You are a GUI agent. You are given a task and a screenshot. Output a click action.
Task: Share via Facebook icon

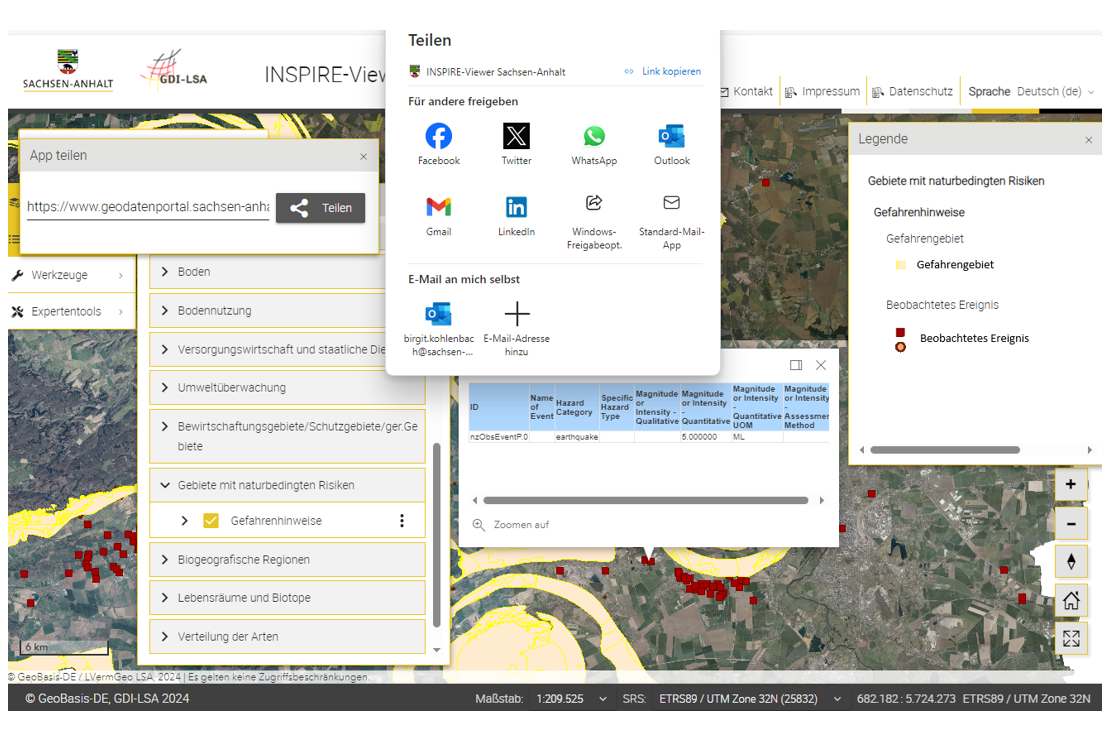pyautogui.click(x=438, y=137)
